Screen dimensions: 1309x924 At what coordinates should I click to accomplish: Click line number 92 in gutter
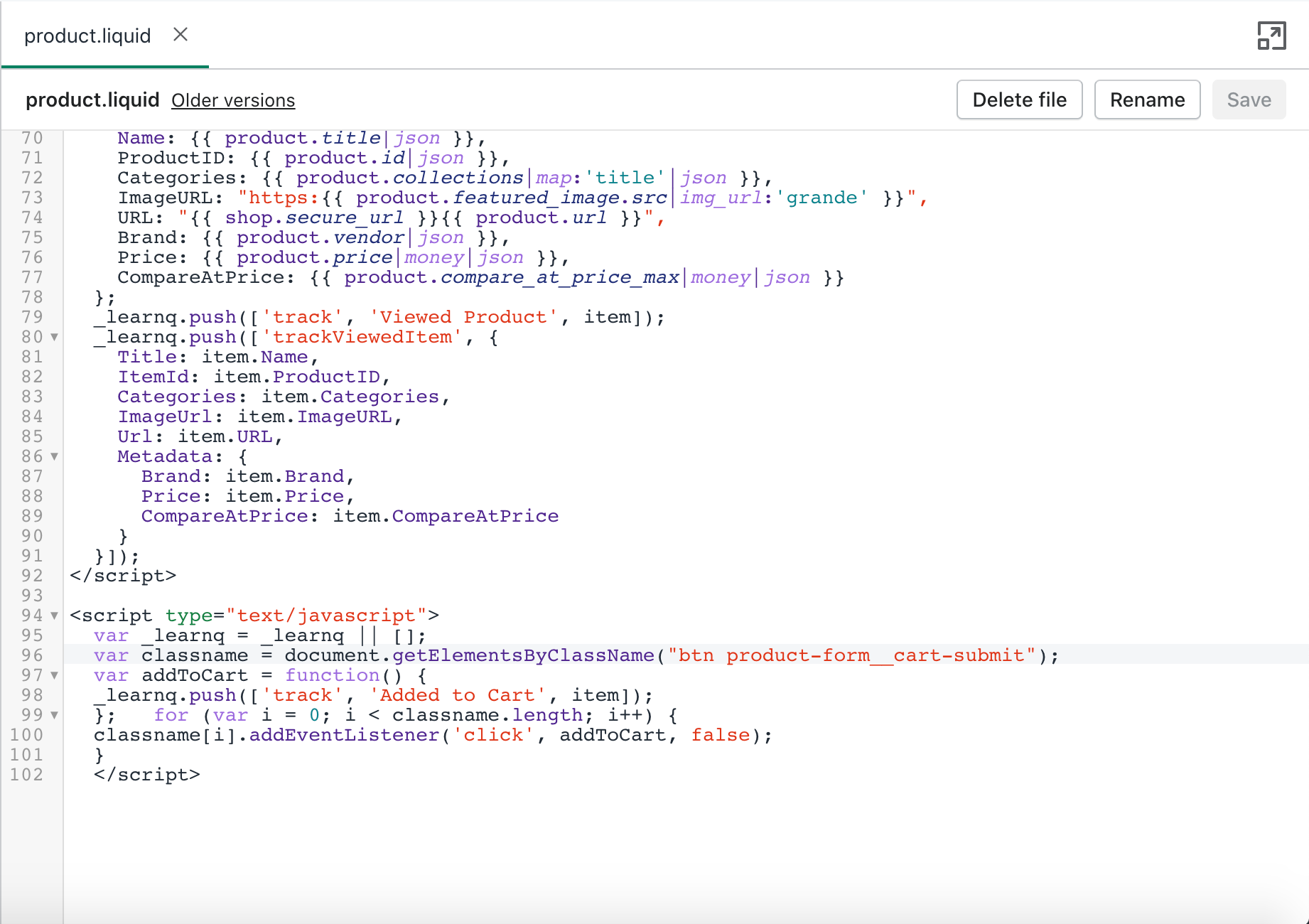coord(32,576)
